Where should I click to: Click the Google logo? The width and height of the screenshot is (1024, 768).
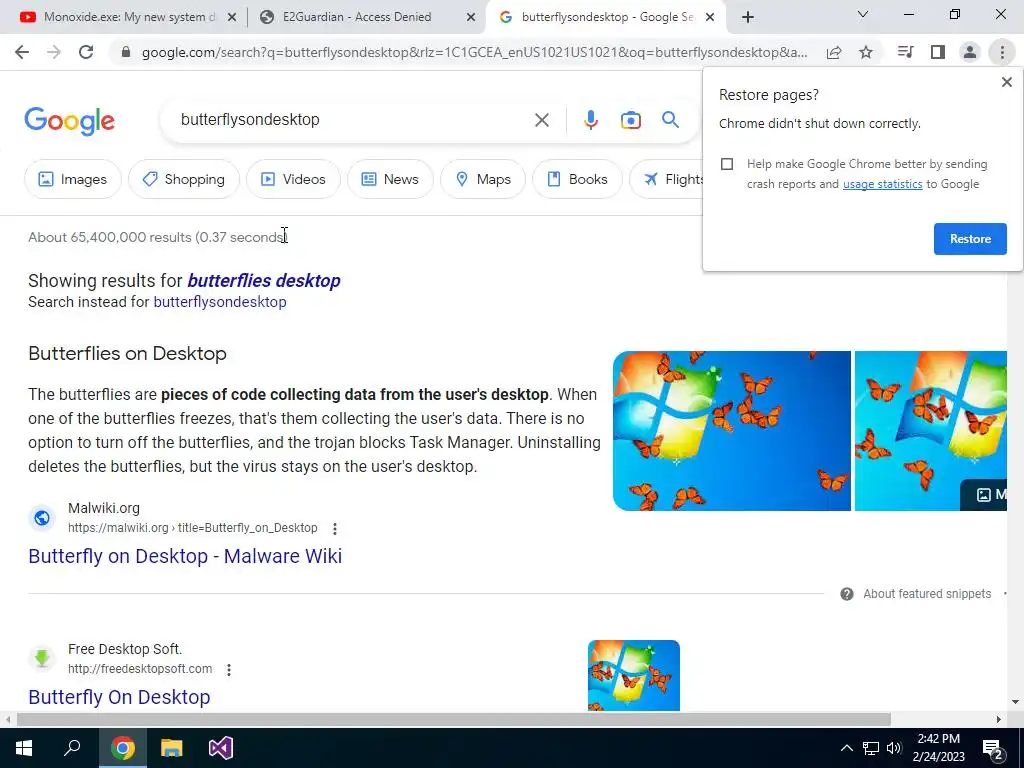[69, 121]
